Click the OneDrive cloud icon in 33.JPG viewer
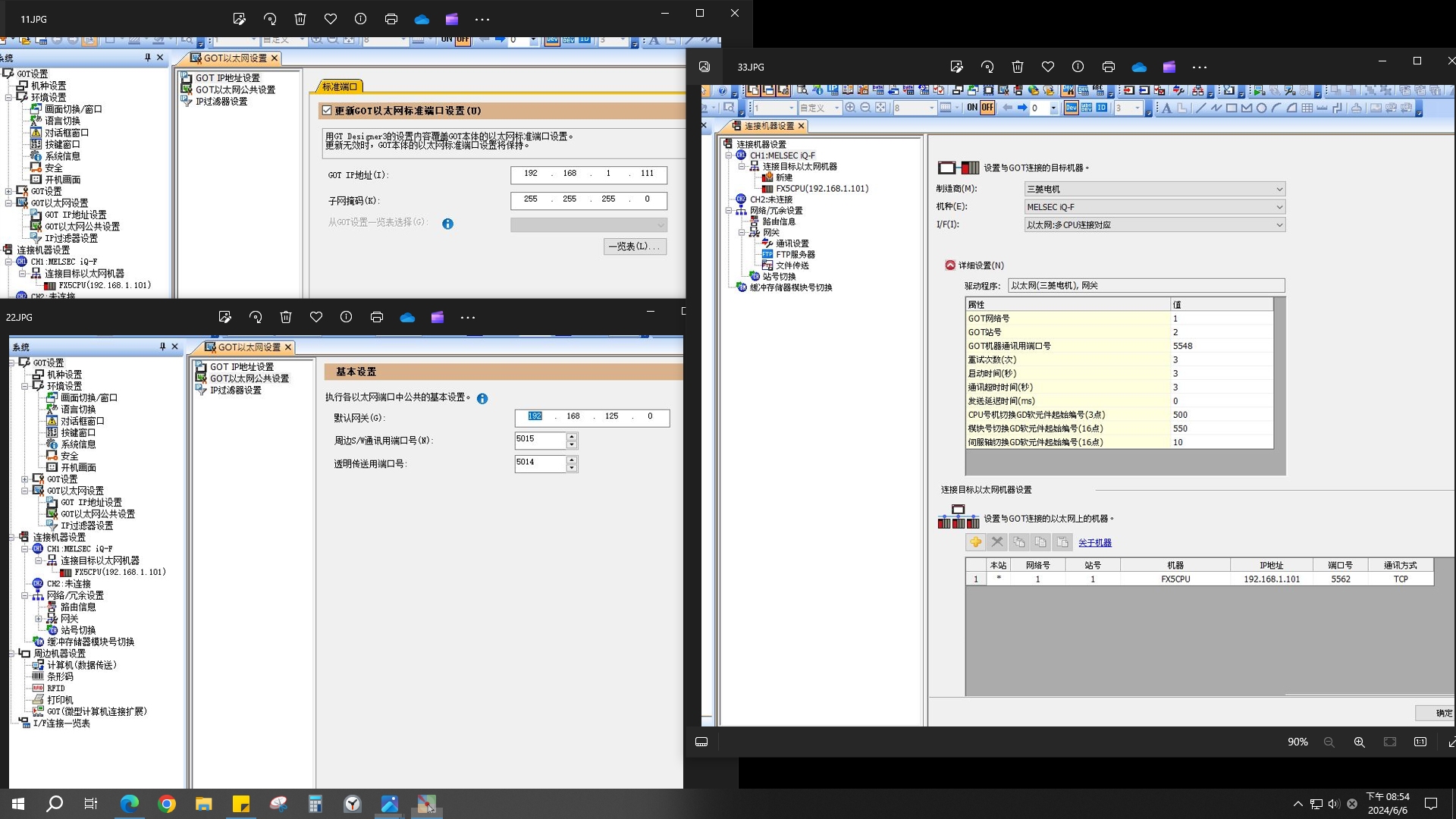Image resolution: width=1456 pixels, height=819 pixels. tap(1139, 67)
